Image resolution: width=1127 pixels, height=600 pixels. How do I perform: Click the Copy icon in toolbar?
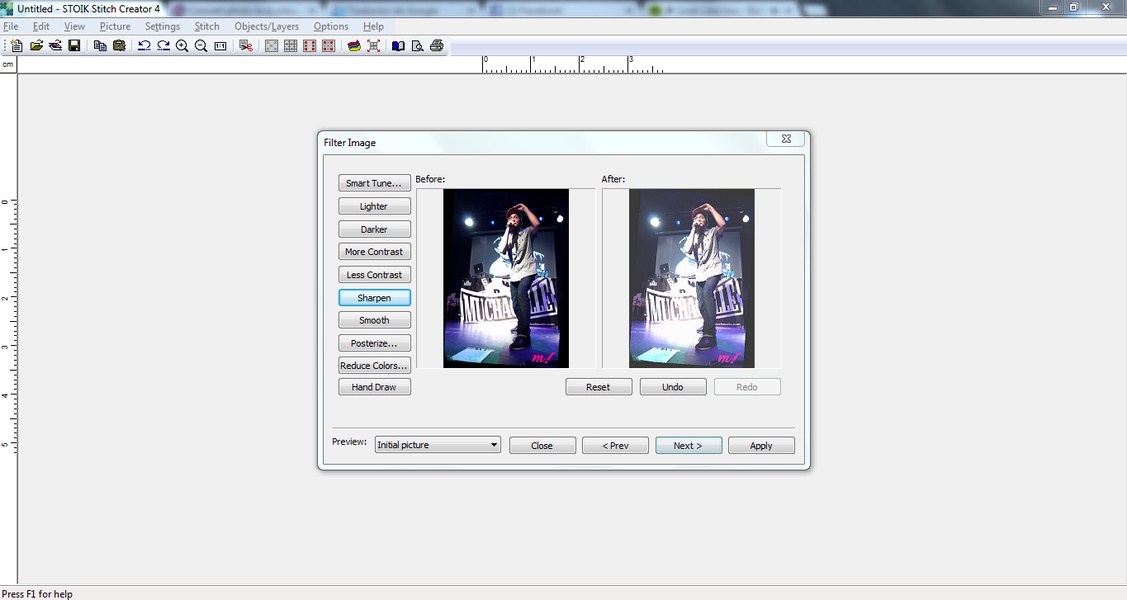click(100, 46)
